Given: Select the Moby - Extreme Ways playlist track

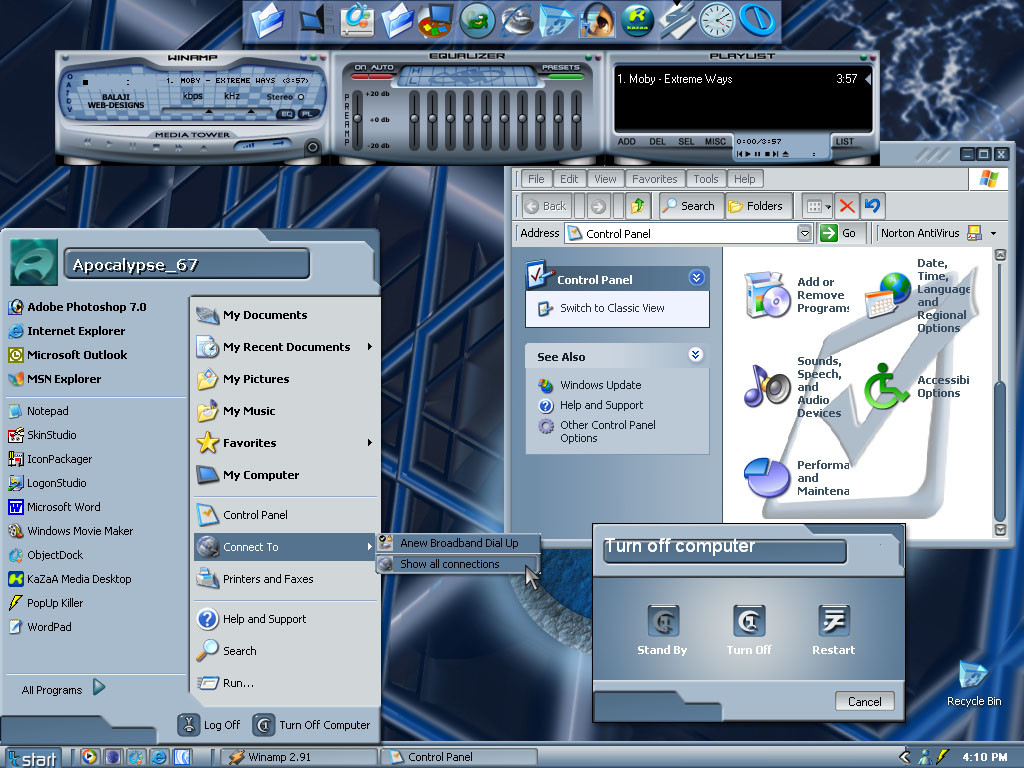Looking at the screenshot, I should (x=737, y=79).
